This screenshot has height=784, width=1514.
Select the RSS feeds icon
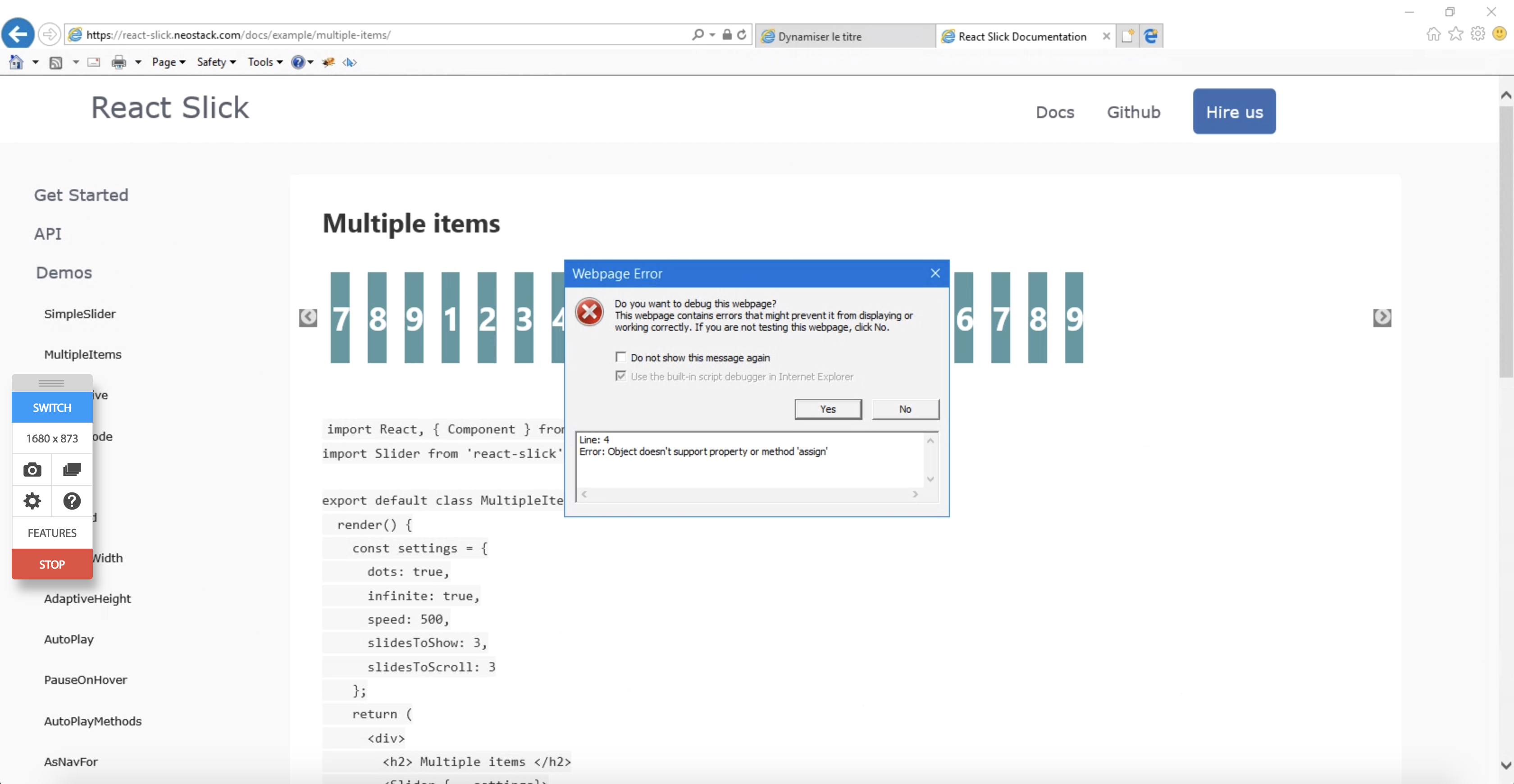tap(56, 62)
